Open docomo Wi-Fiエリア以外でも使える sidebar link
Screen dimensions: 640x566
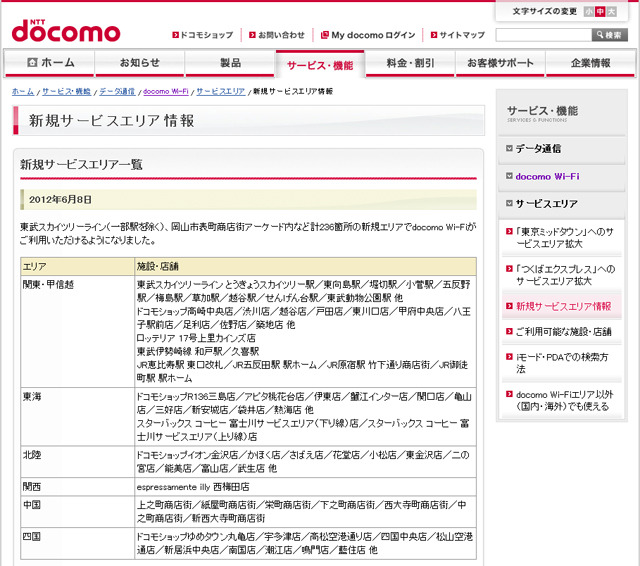pos(564,400)
